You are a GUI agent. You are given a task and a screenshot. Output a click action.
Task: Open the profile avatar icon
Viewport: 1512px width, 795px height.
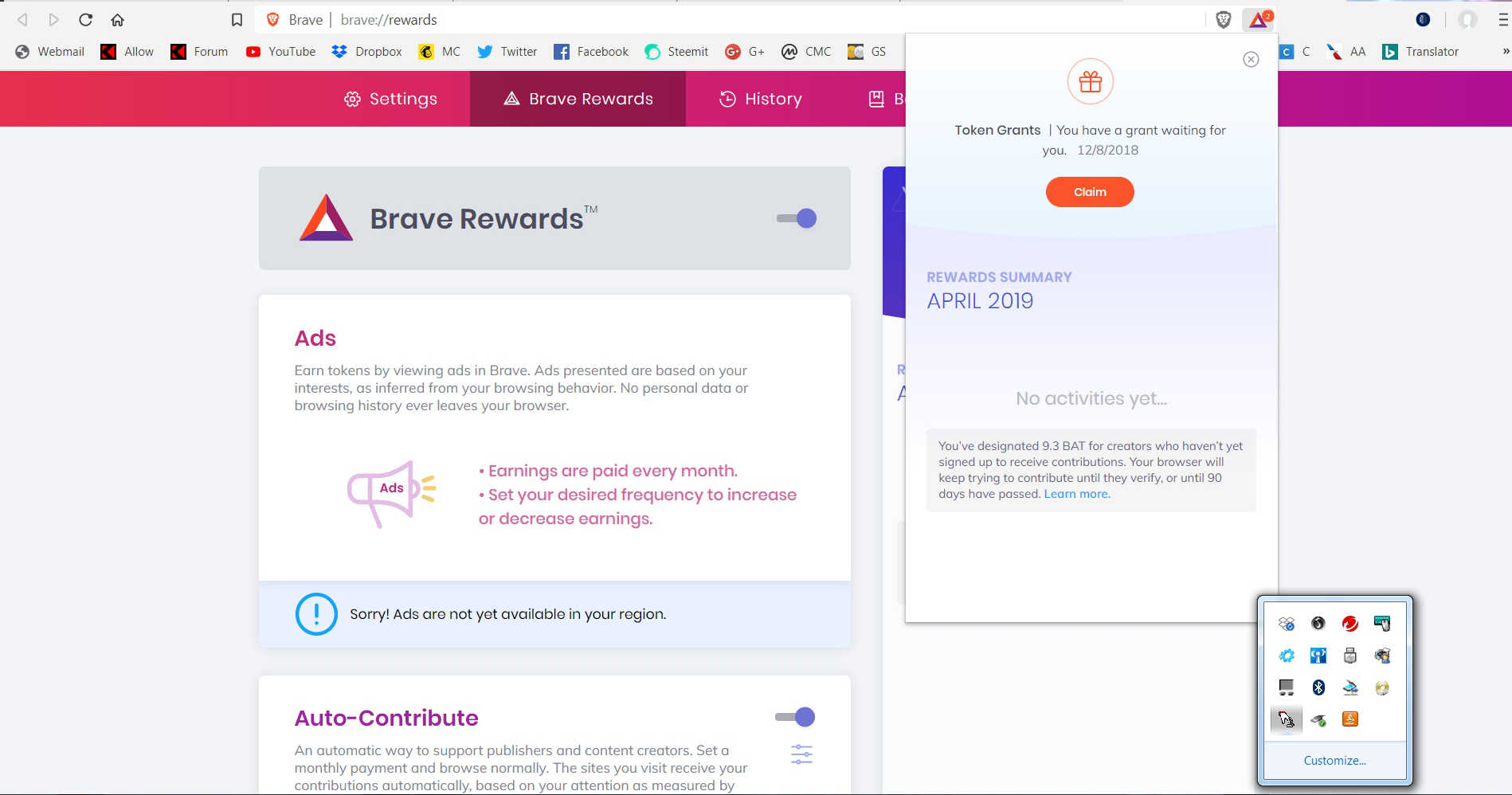pyautogui.click(x=1467, y=20)
